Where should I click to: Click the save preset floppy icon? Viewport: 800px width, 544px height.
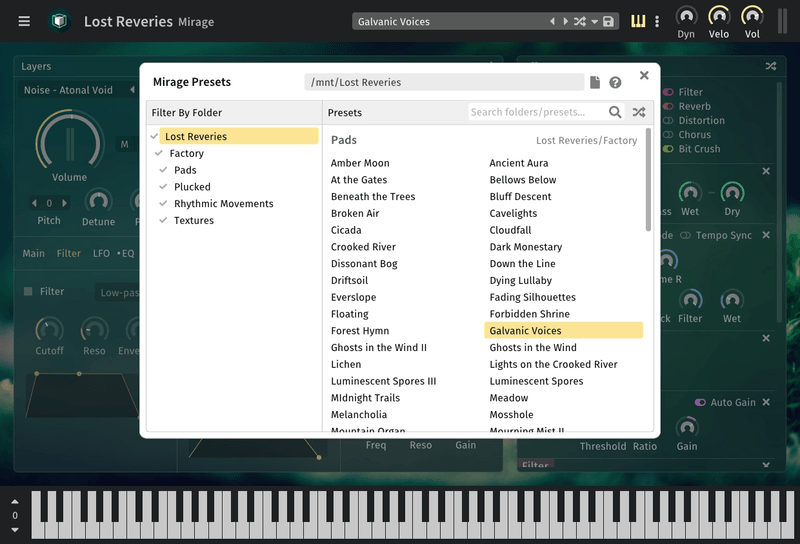pos(608,22)
